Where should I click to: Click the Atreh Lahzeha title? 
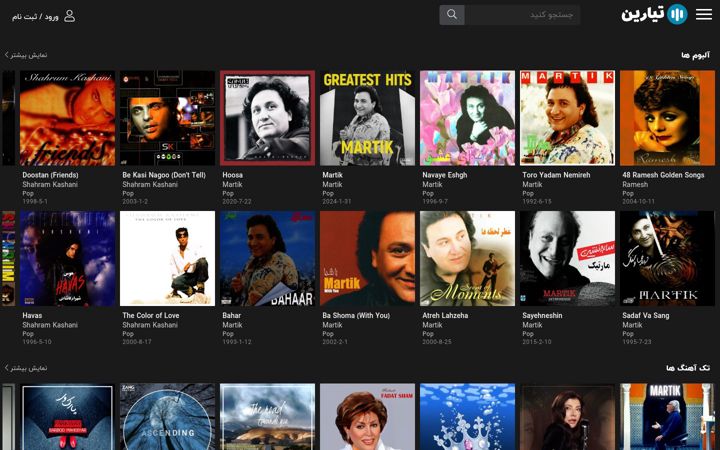[x=445, y=315]
